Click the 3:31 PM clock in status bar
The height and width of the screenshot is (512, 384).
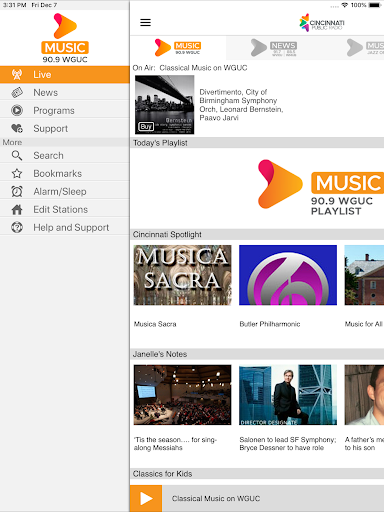pyautogui.click(x=14, y=5)
